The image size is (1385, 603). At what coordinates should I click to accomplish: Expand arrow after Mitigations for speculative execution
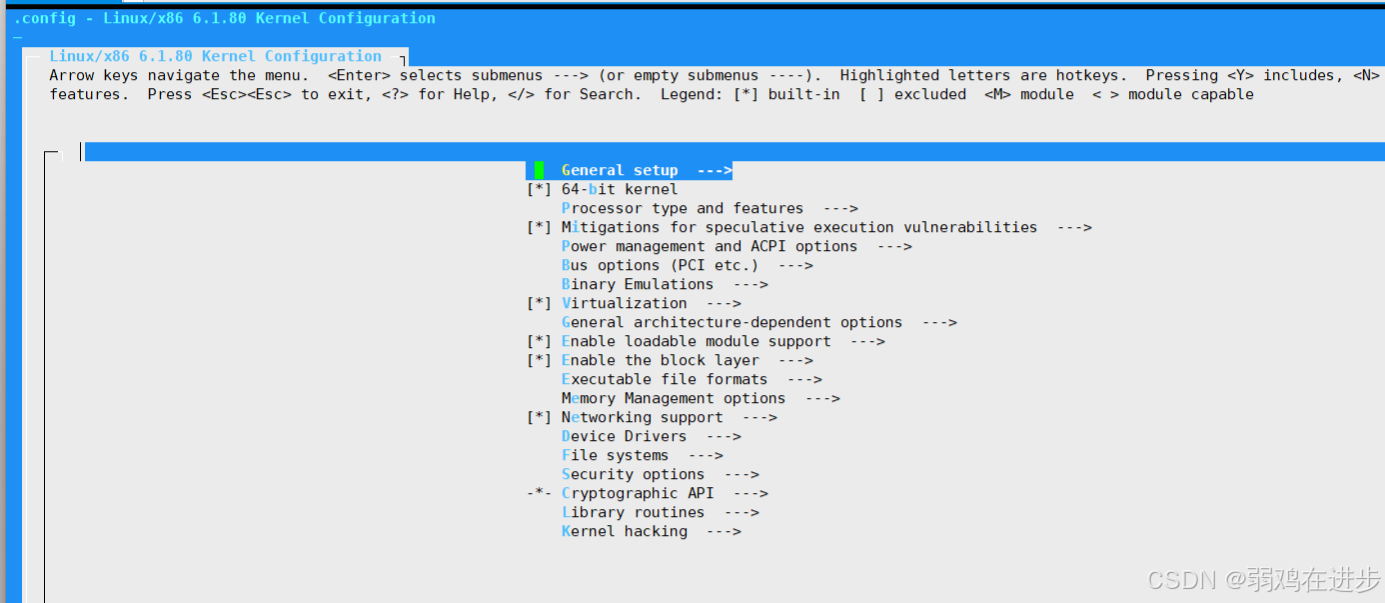point(1075,227)
